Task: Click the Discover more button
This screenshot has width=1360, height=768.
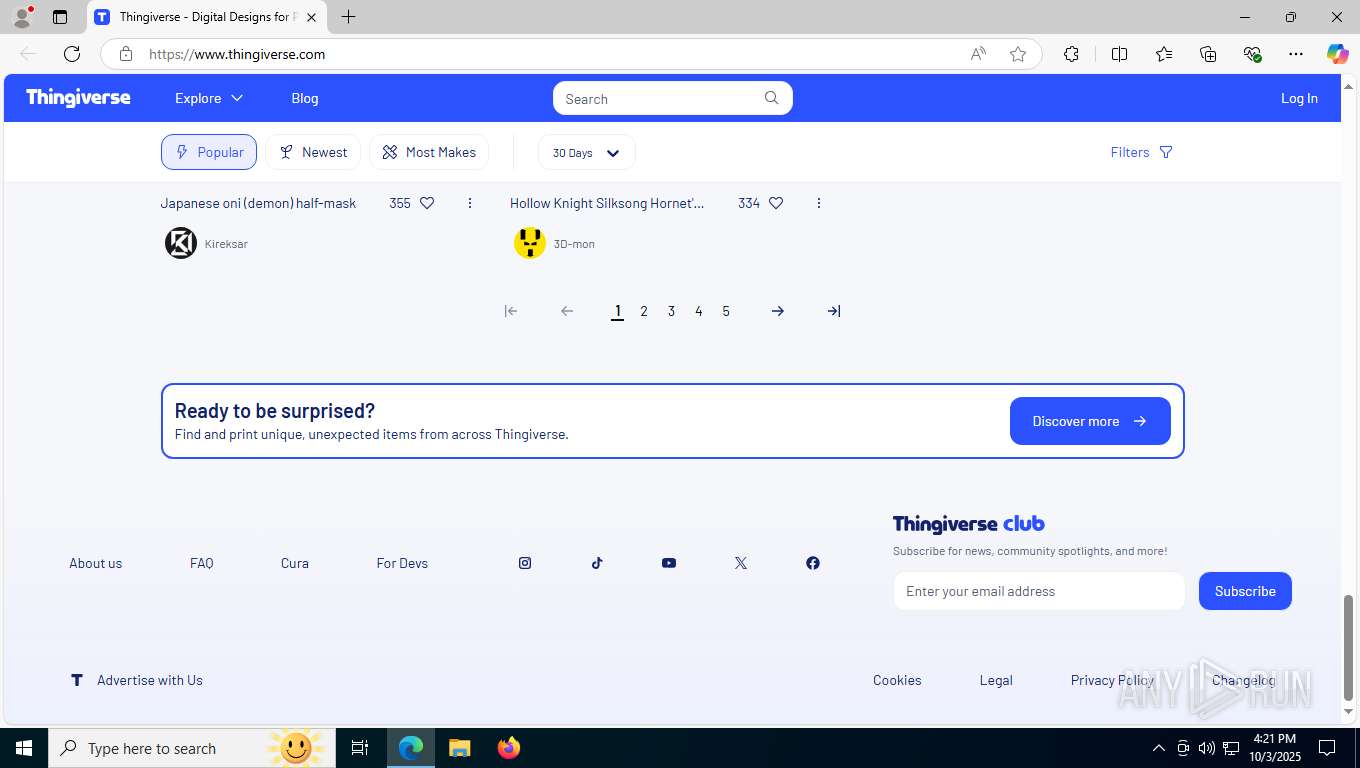Action: 1090,421
